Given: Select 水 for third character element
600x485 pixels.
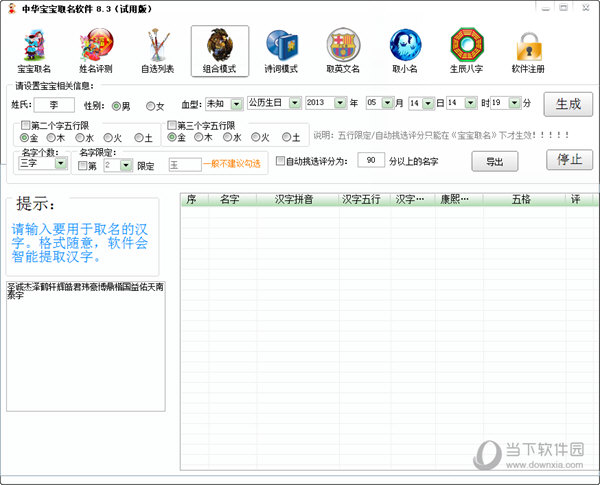Looking at the screenshot, I should coord(227,137).
